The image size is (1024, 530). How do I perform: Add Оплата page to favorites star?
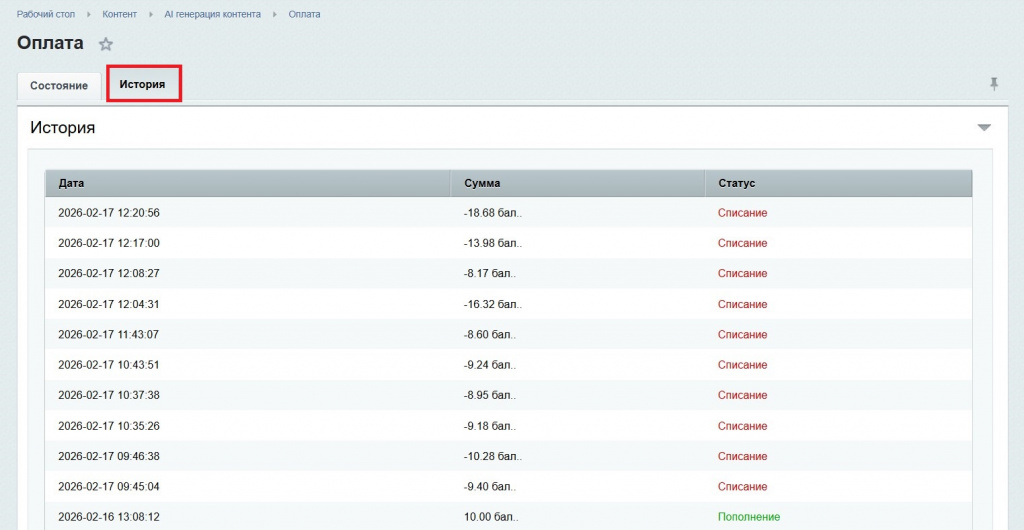[x=106, y=44]
